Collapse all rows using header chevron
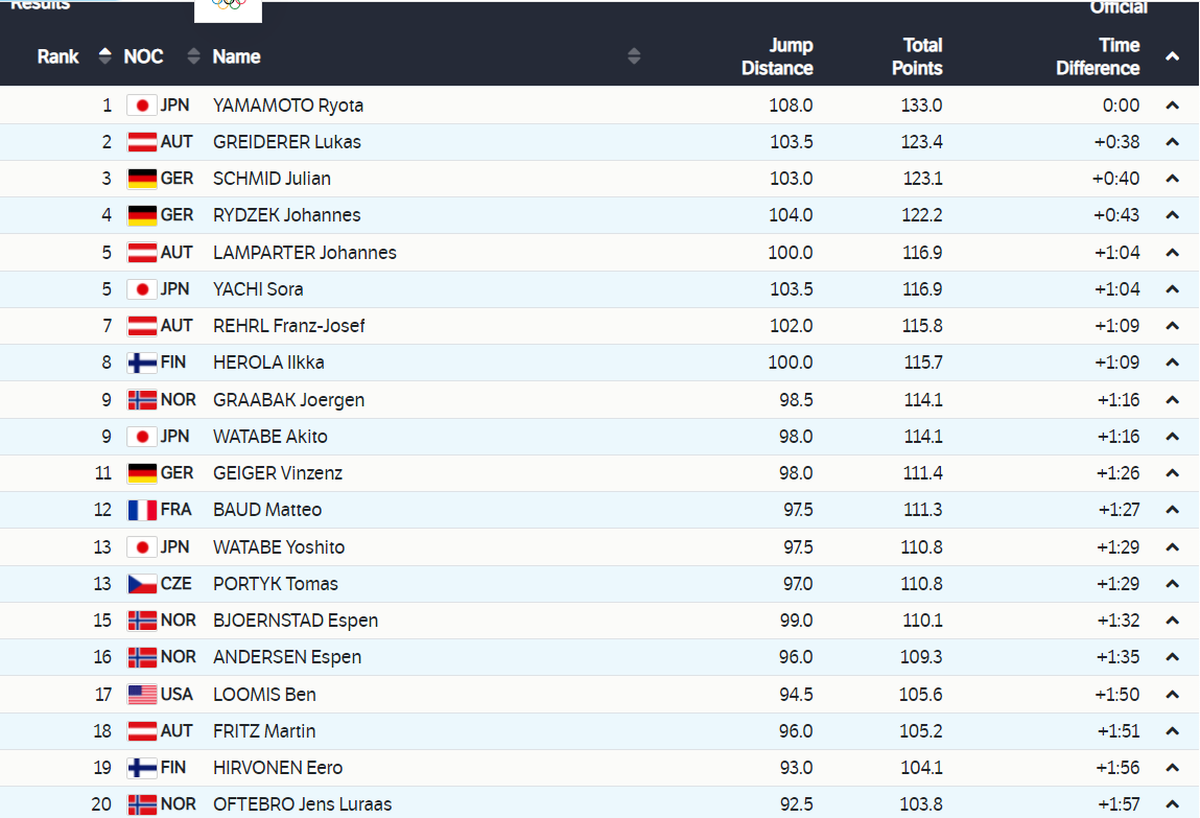The height and width of the screenshot is (818, 1200). (x=1172, y=57)
